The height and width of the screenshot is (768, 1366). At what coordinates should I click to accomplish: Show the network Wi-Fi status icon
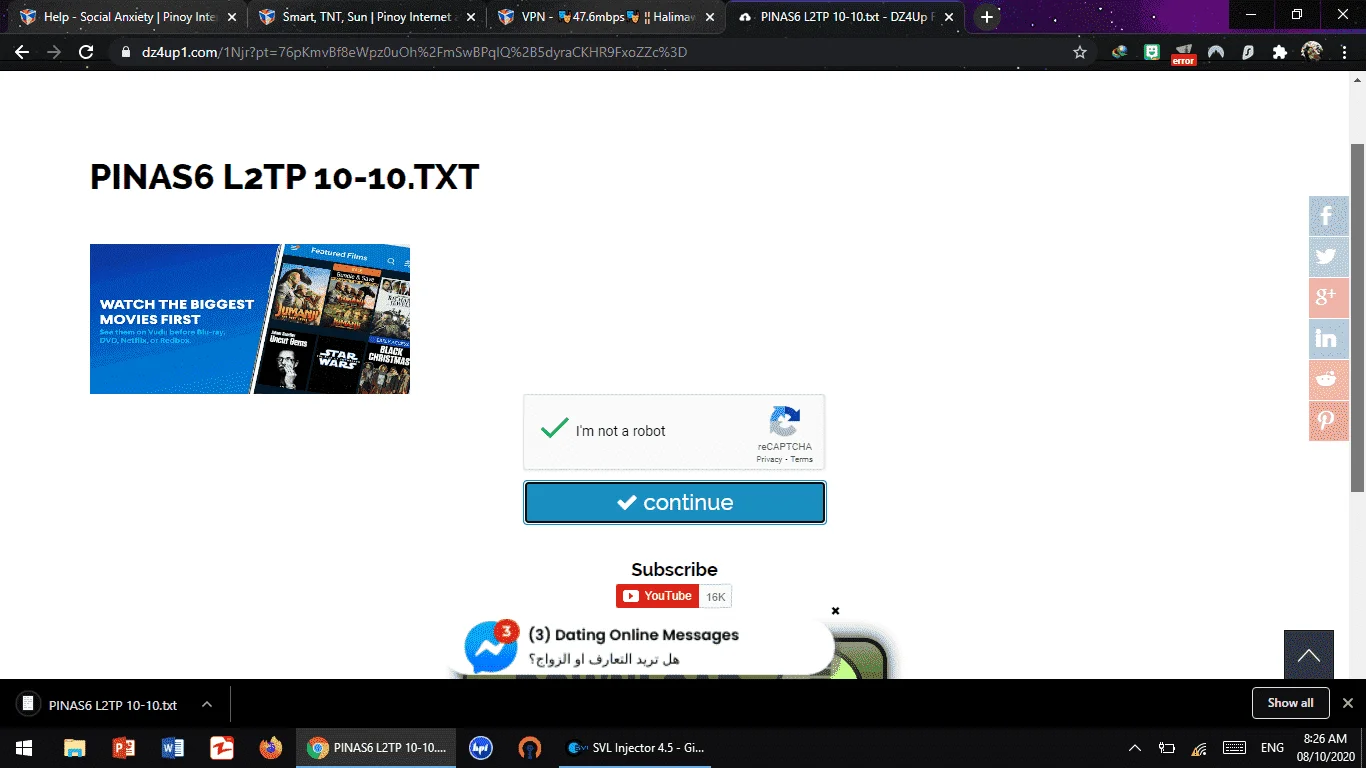coord(1199,747)
